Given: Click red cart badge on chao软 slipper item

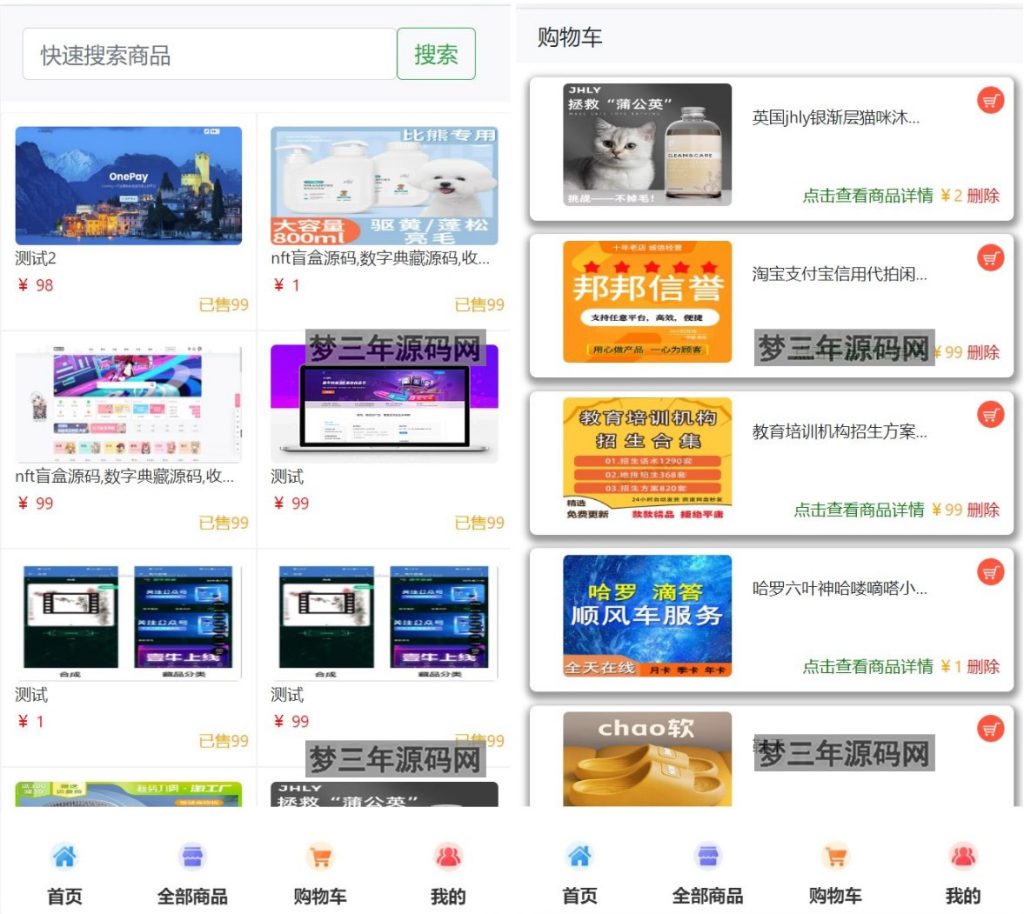Looking at the screenshot, I should (990, 729).
